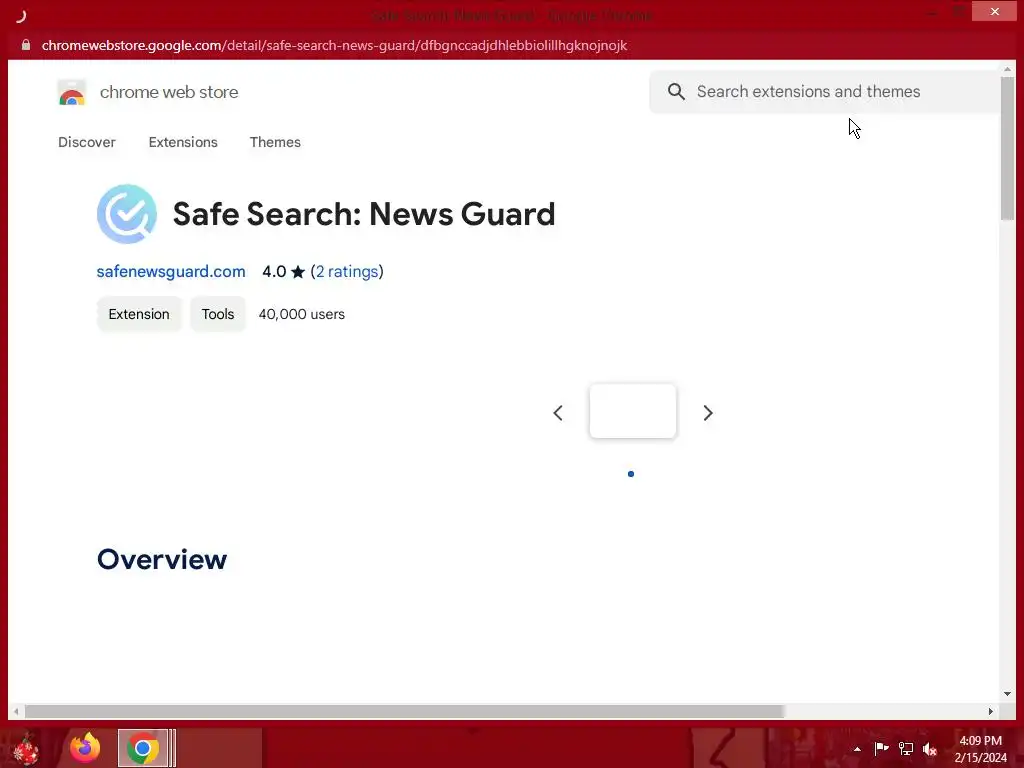
Task: Open the Action Center flag icon
Action: pos(881,748)
